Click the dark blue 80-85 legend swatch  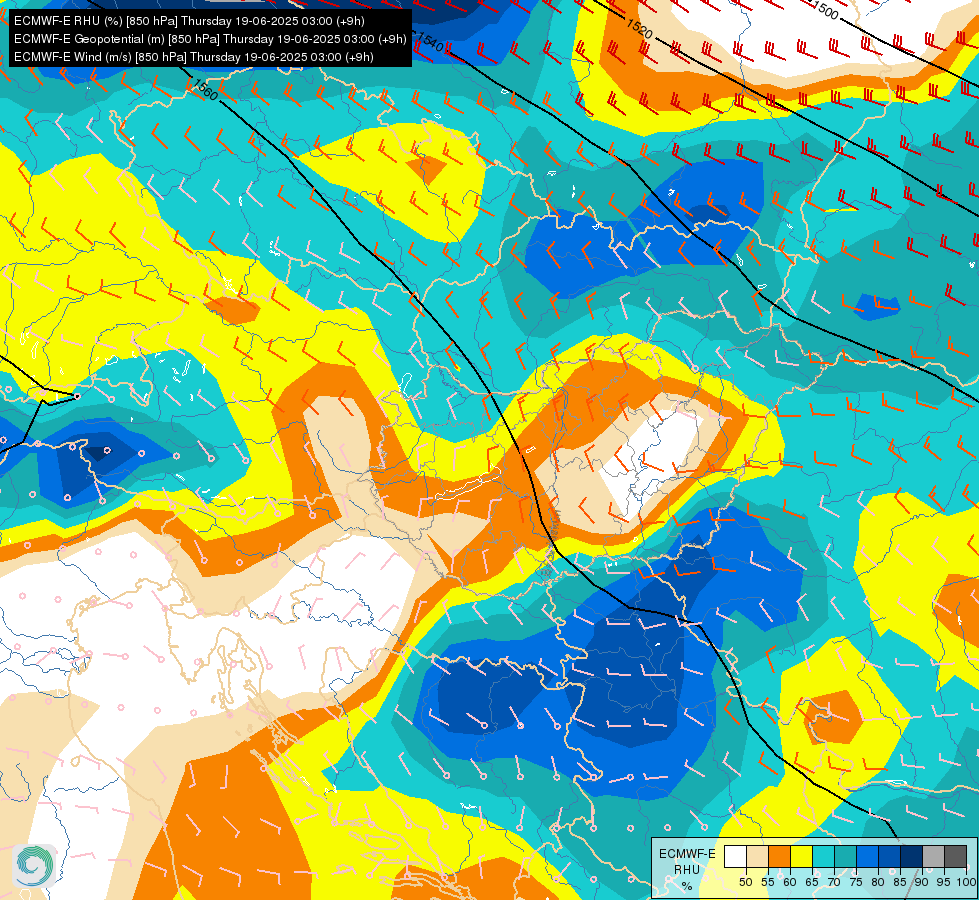pos(889,856)
